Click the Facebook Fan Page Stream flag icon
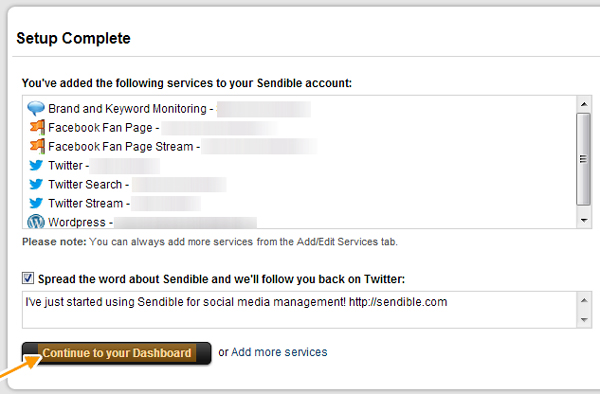This screenshot has height=394, width=600. click(x=37, y=146)
